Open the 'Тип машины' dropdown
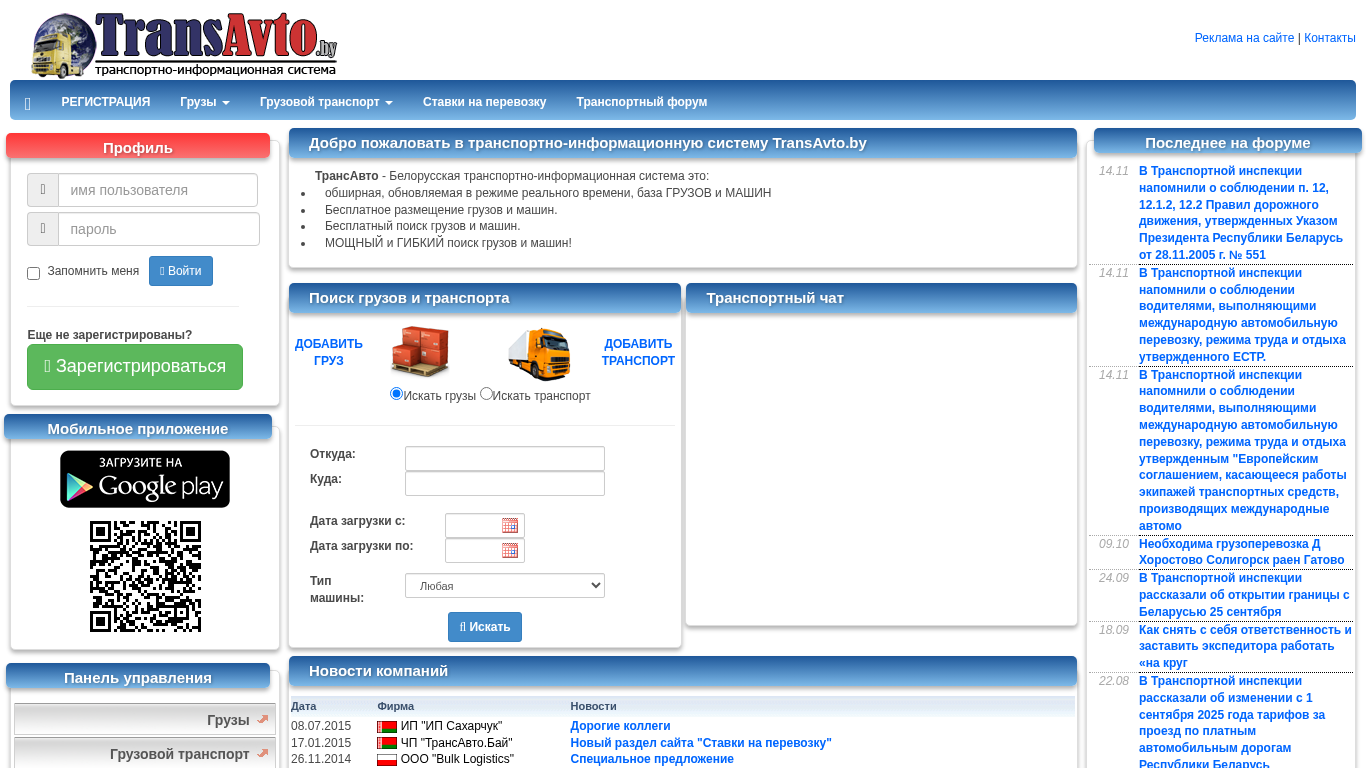1366x768 pixels. point(505,586)
